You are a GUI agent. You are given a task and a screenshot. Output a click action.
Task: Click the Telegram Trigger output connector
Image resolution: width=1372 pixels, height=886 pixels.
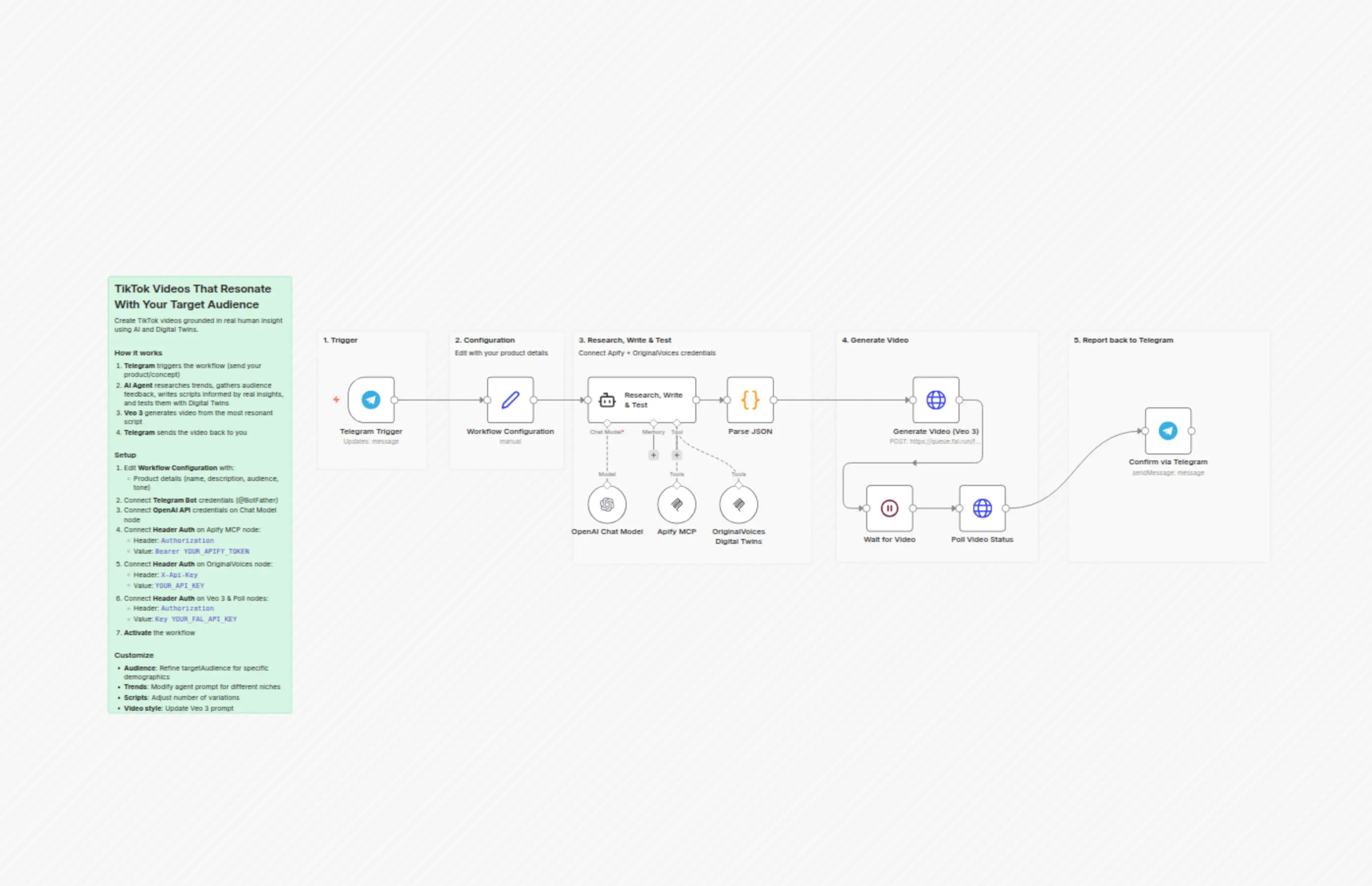click(394, 400)
